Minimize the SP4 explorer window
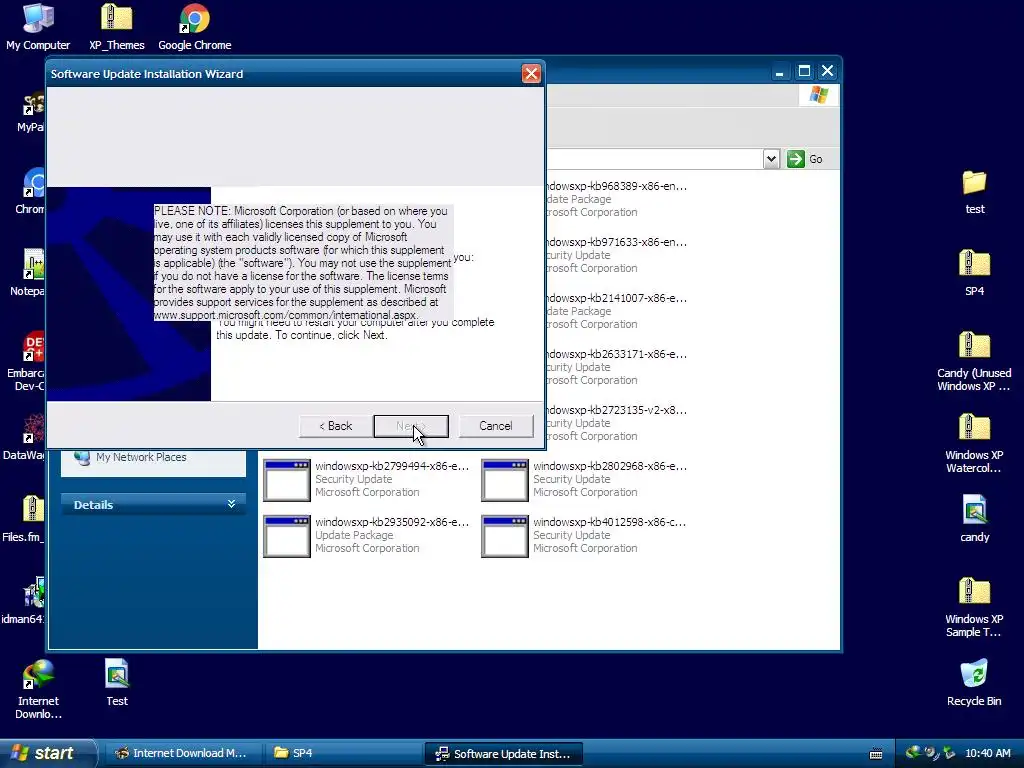Screen dimensions: 1024x768 [x=779, y=71]
